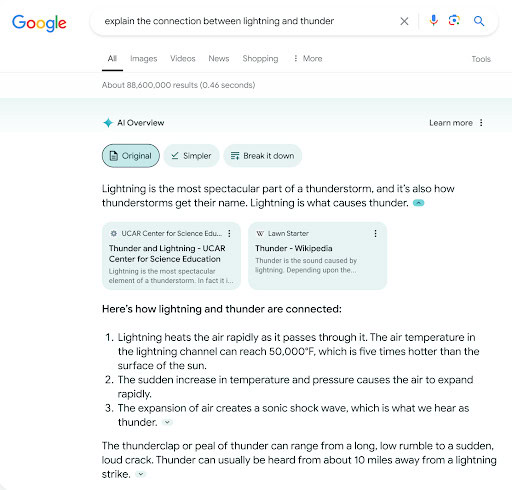Image resolution: width=512 pixels, height=490 pixels.
Task: Click the Google logo
Action: (39, 23)
